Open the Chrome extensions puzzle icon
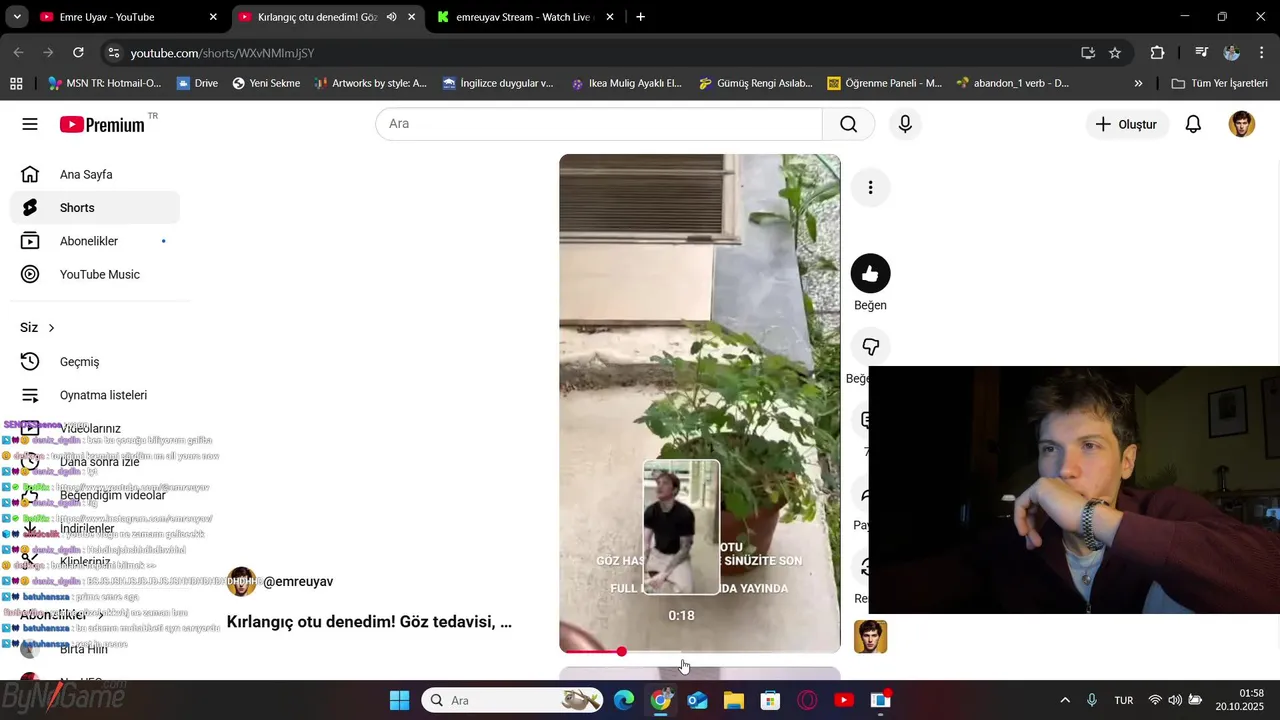The image size is (1280, 720). [x=1158, y=52]
